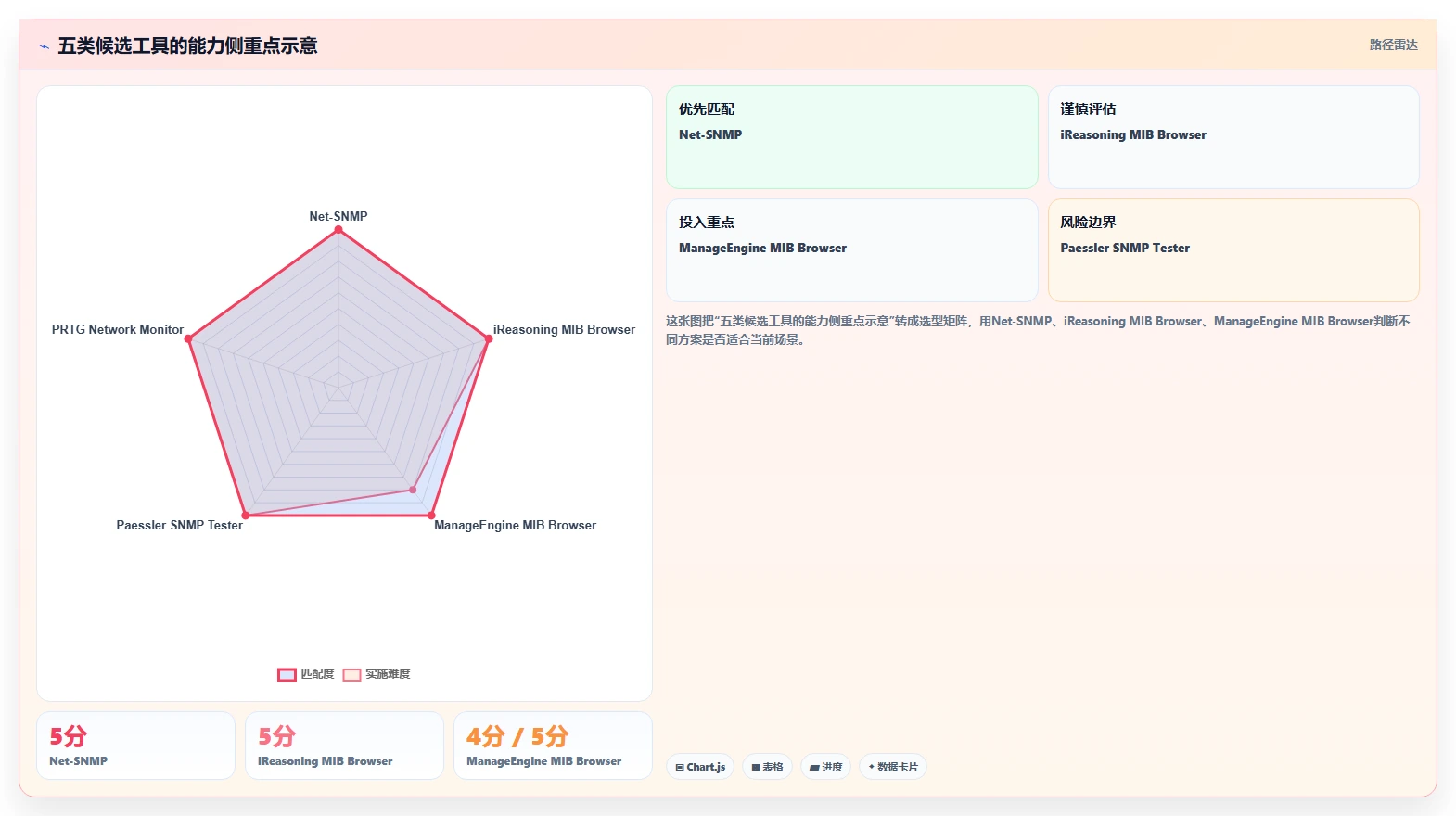The height and width of the screenshot is (816, 1456).
Task: Click the inner pink data point near ManageEngine
Action: pos(413,490)
